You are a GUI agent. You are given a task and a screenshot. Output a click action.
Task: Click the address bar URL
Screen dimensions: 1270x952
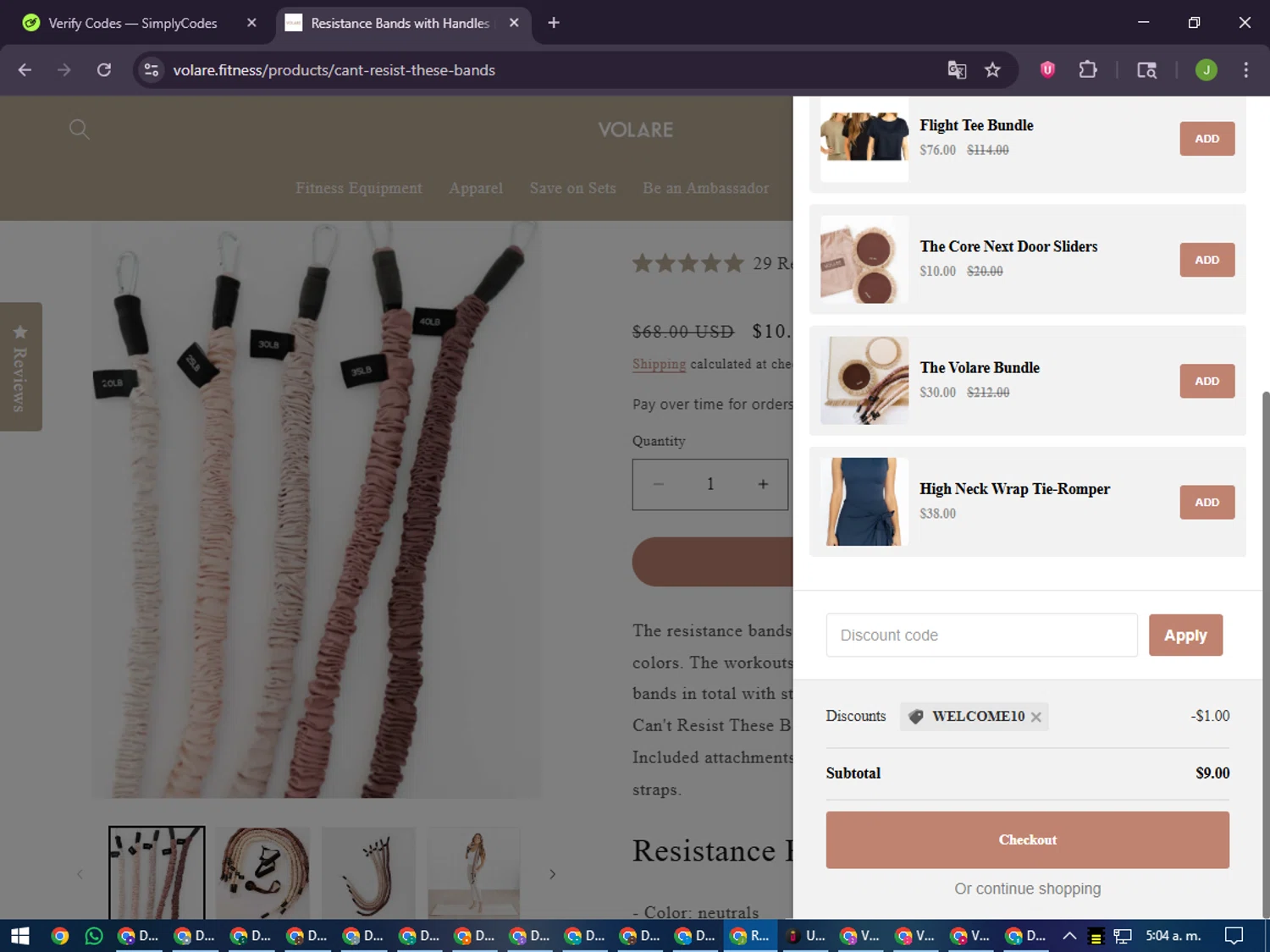(x=334, y=70)
